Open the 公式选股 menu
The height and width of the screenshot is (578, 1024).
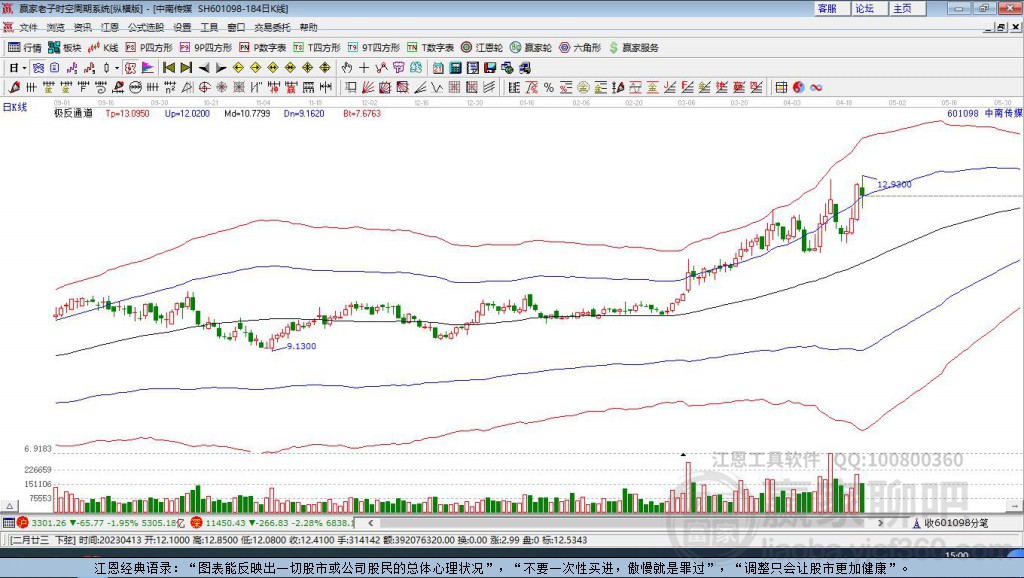click(x=145, y=27)
